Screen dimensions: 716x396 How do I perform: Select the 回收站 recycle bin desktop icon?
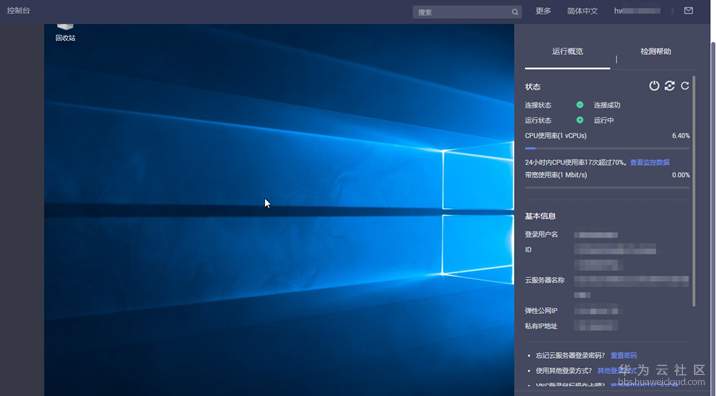coord(65,33)
